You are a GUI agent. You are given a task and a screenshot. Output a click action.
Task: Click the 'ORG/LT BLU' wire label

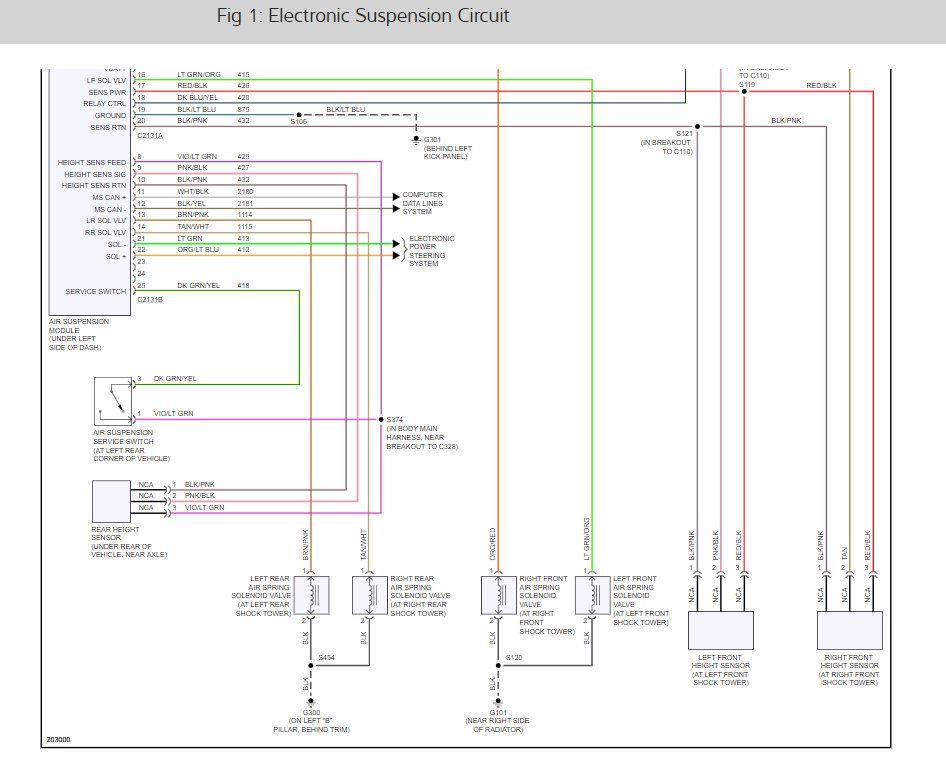click(x=198, y=250)
